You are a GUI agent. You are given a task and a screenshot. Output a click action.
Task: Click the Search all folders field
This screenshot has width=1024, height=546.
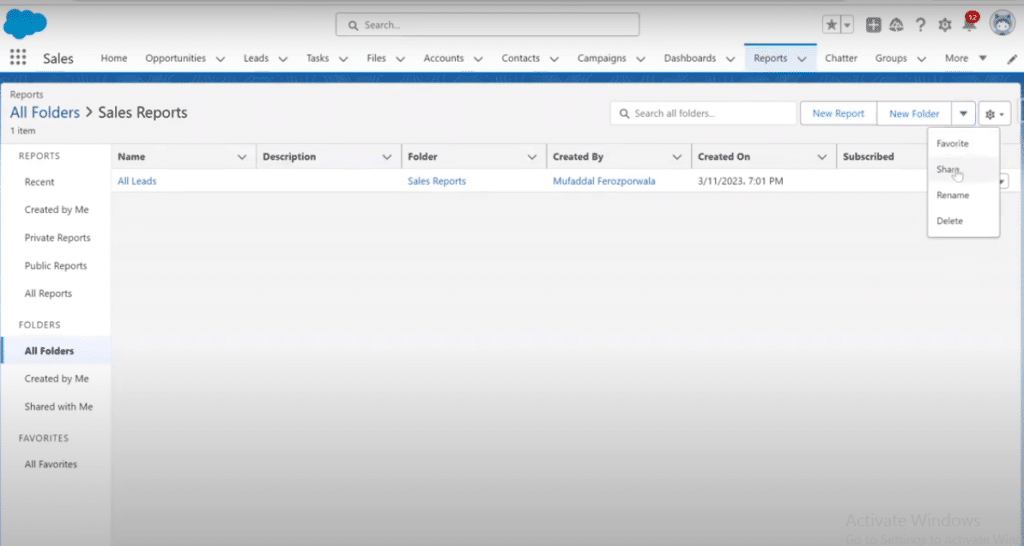click(703, 113)
